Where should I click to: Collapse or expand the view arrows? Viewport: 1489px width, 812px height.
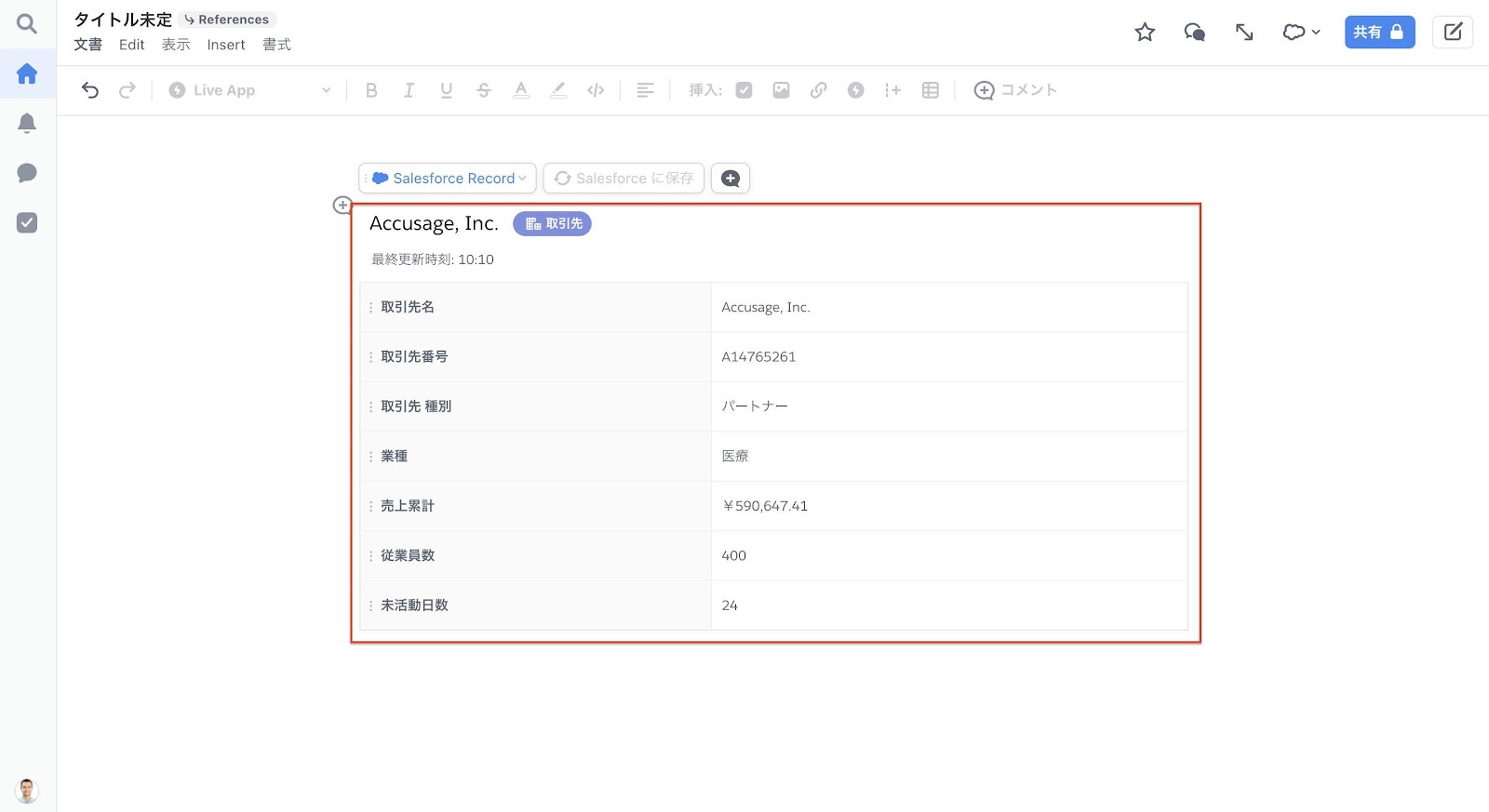point(1244,33)
